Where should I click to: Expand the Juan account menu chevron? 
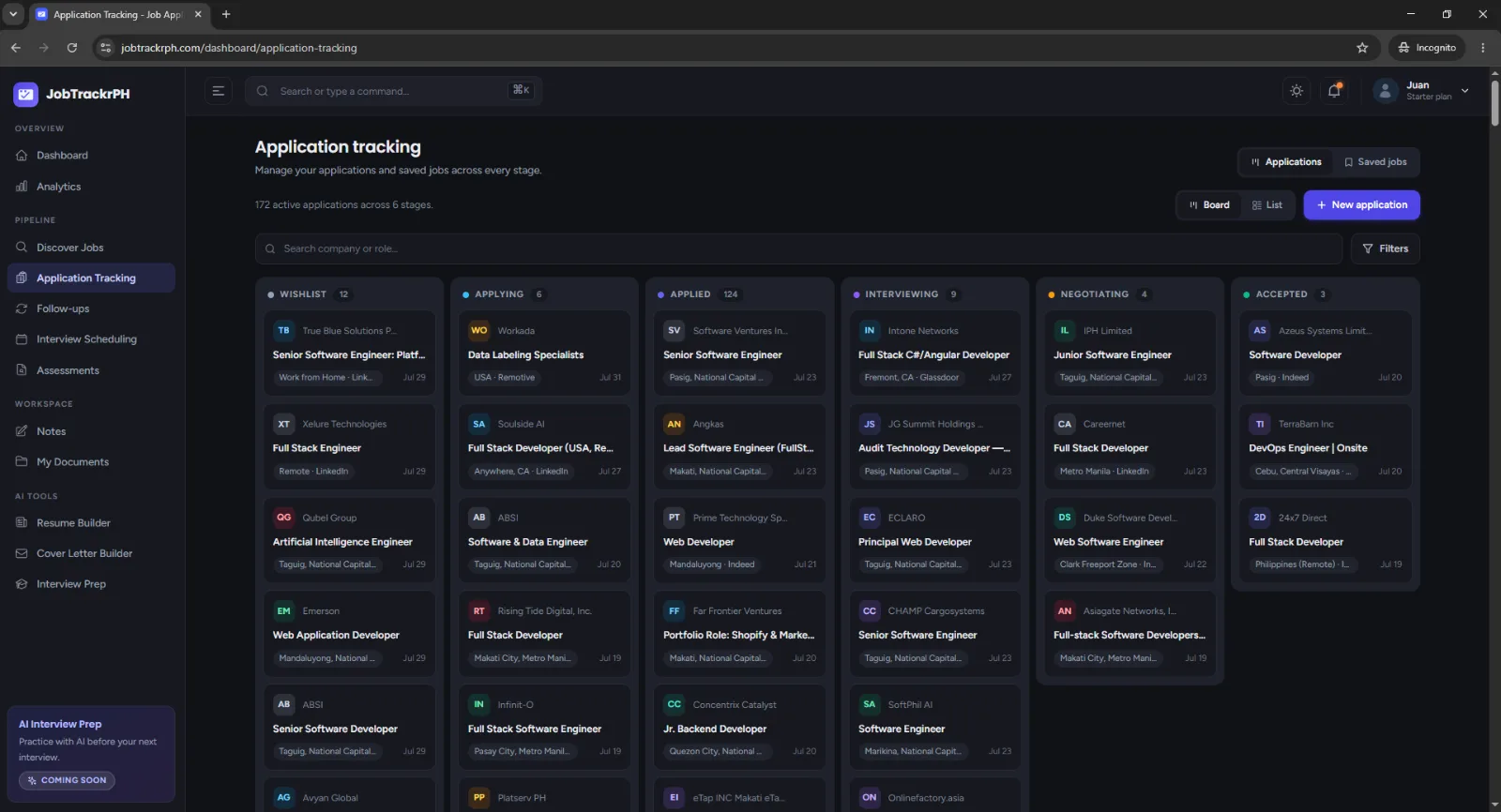click(1464, 91)
